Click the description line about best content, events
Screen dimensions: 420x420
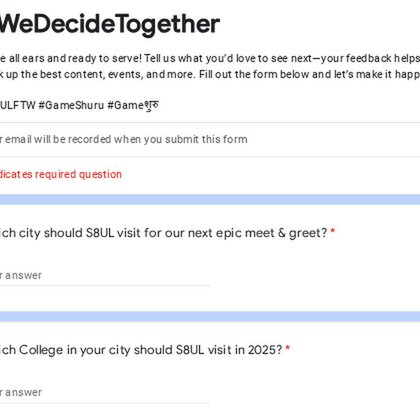(210, 74)
